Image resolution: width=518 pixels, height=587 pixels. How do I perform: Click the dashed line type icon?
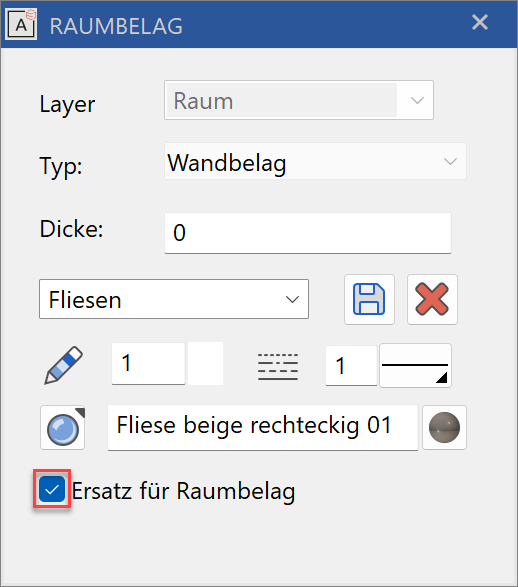278,366
